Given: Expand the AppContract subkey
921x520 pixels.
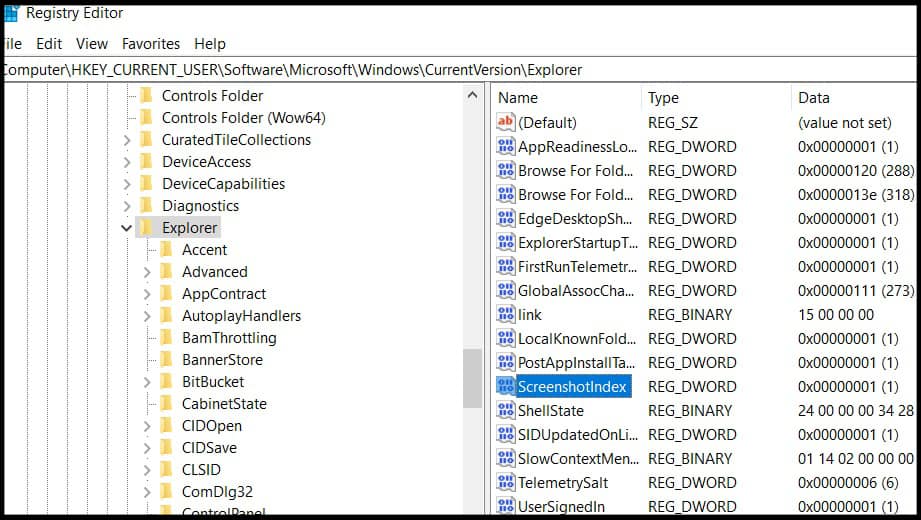Looking at the screenshot, I should point(147,294).
